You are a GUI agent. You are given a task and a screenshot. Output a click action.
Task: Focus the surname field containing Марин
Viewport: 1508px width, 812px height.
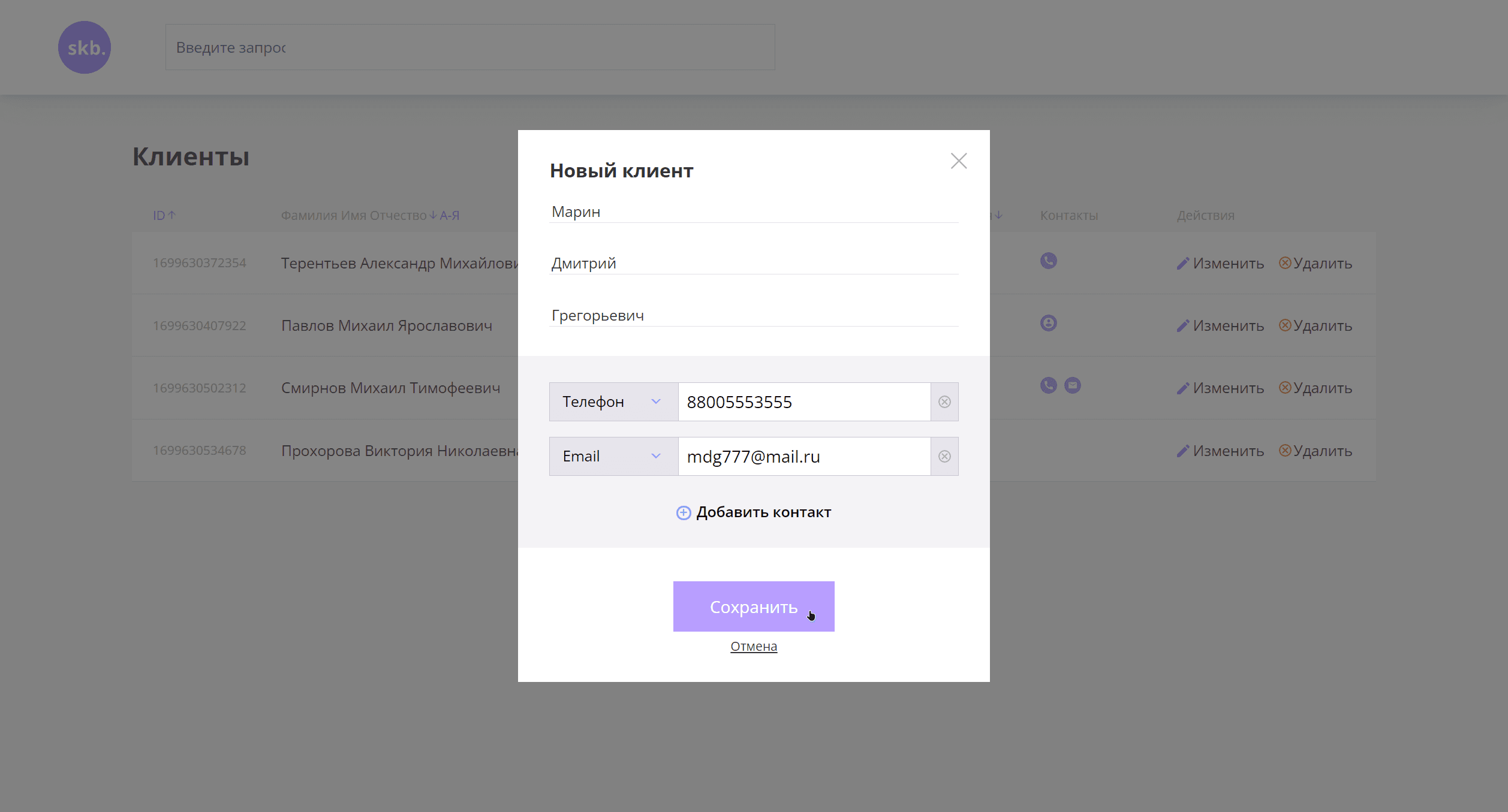(x=753, y=212)
